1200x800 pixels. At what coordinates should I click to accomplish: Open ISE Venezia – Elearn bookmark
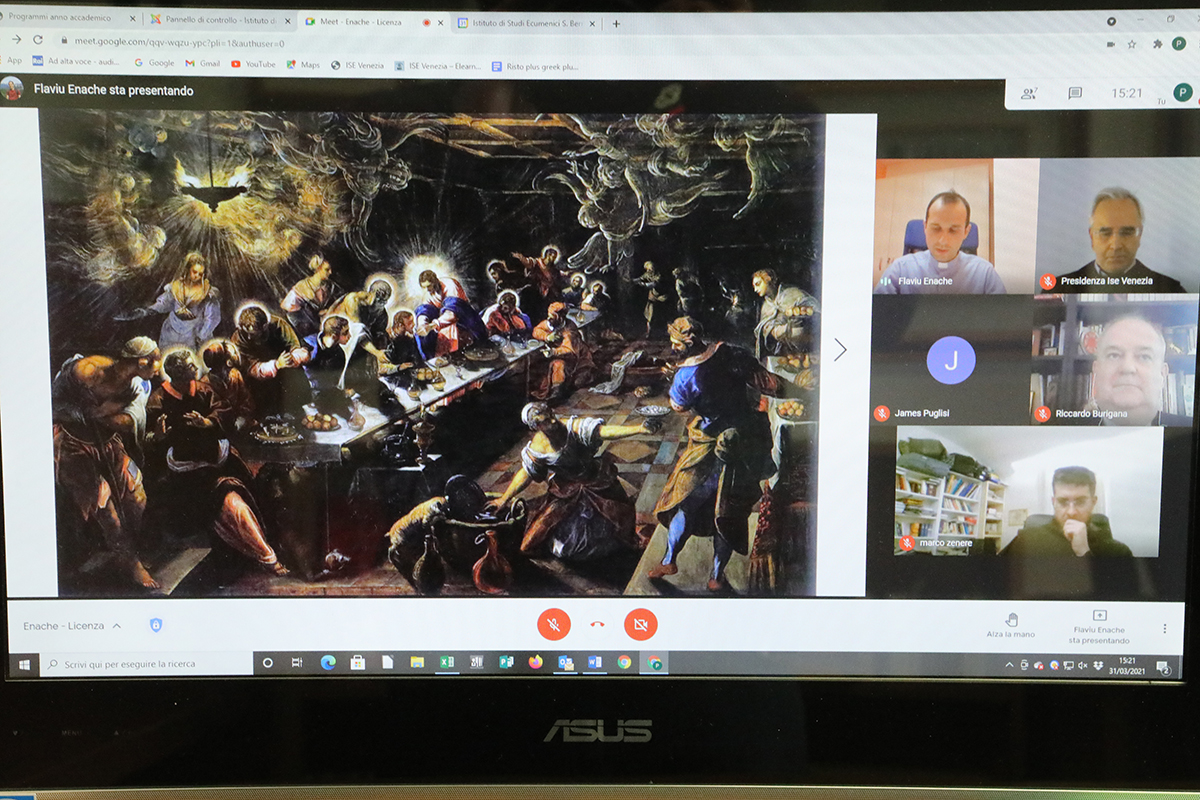[438, 66]
